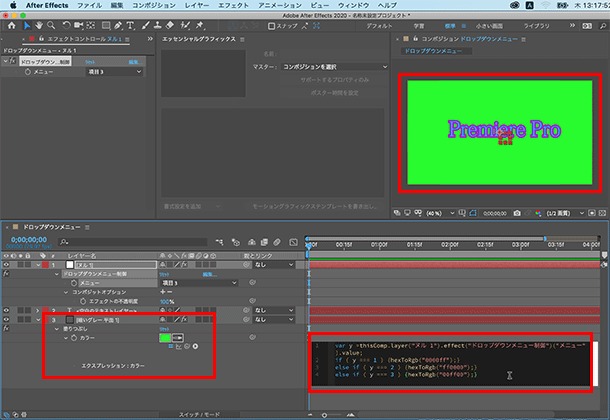The height and width of the screenshot is (420, 610).
Task: Toggle motion blur icon in timeline
Action: [x=277, y=242]
